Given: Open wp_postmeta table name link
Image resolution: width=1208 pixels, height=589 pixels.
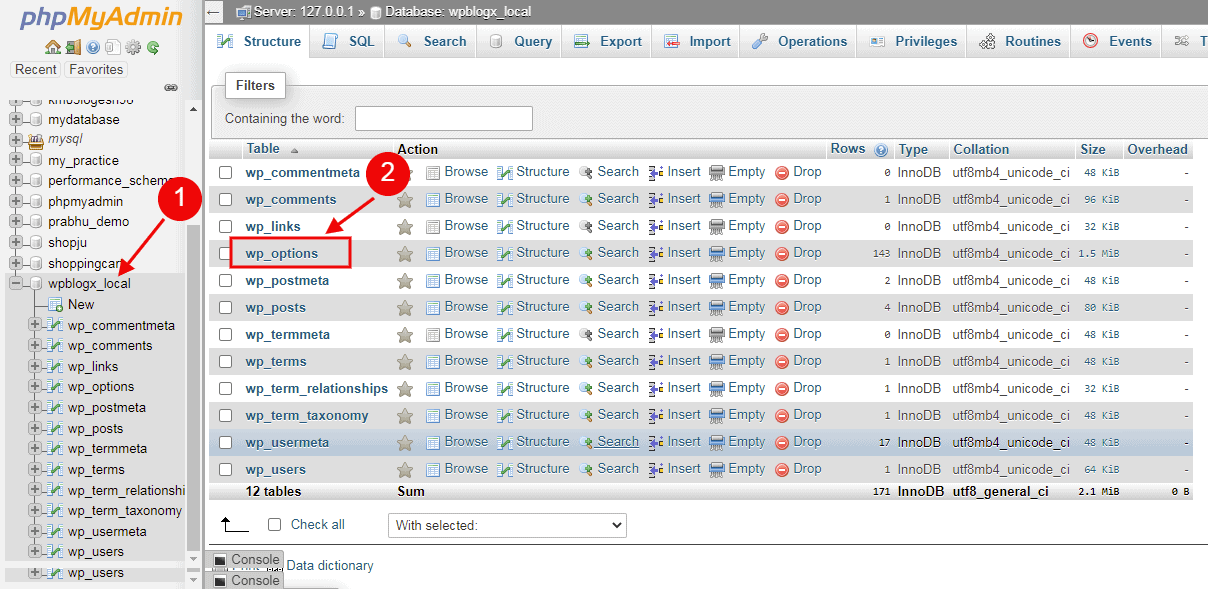Looking at the screenshot, I should pos(287,280).
